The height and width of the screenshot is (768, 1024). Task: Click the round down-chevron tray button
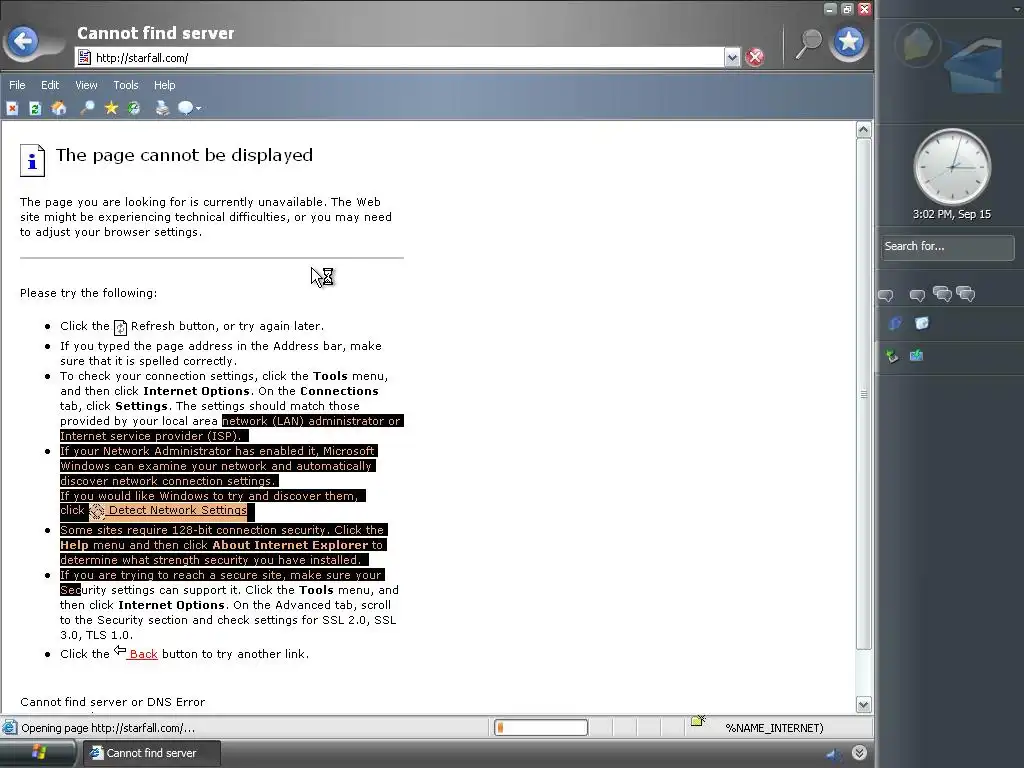(859, 753)
